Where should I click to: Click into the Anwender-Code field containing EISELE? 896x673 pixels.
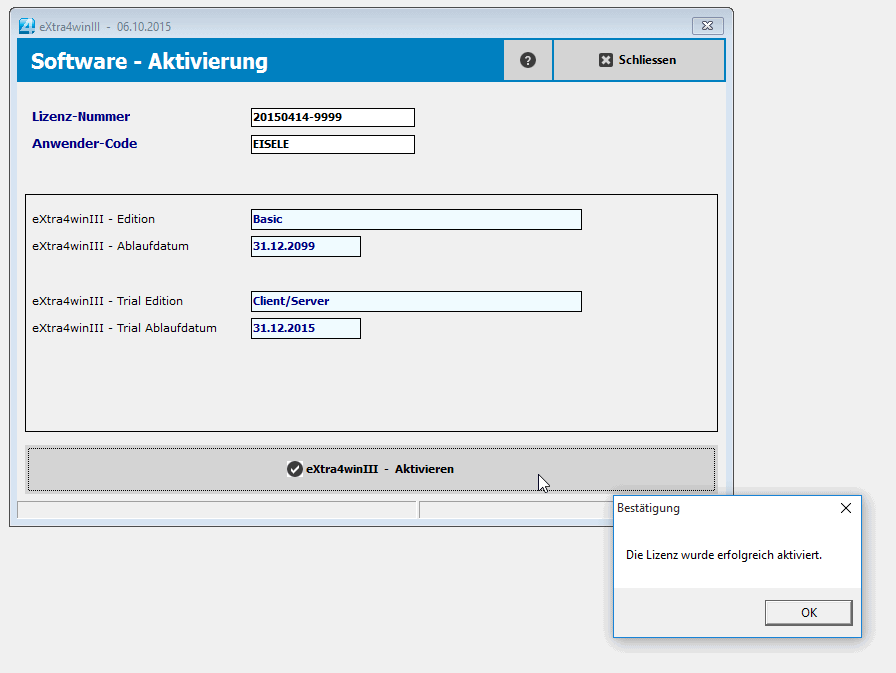[332, 144]
